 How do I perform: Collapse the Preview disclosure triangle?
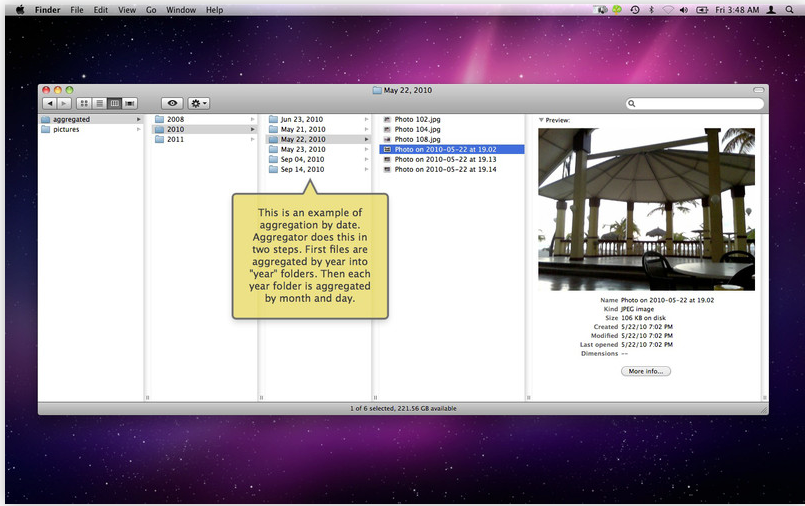[541, 120]
